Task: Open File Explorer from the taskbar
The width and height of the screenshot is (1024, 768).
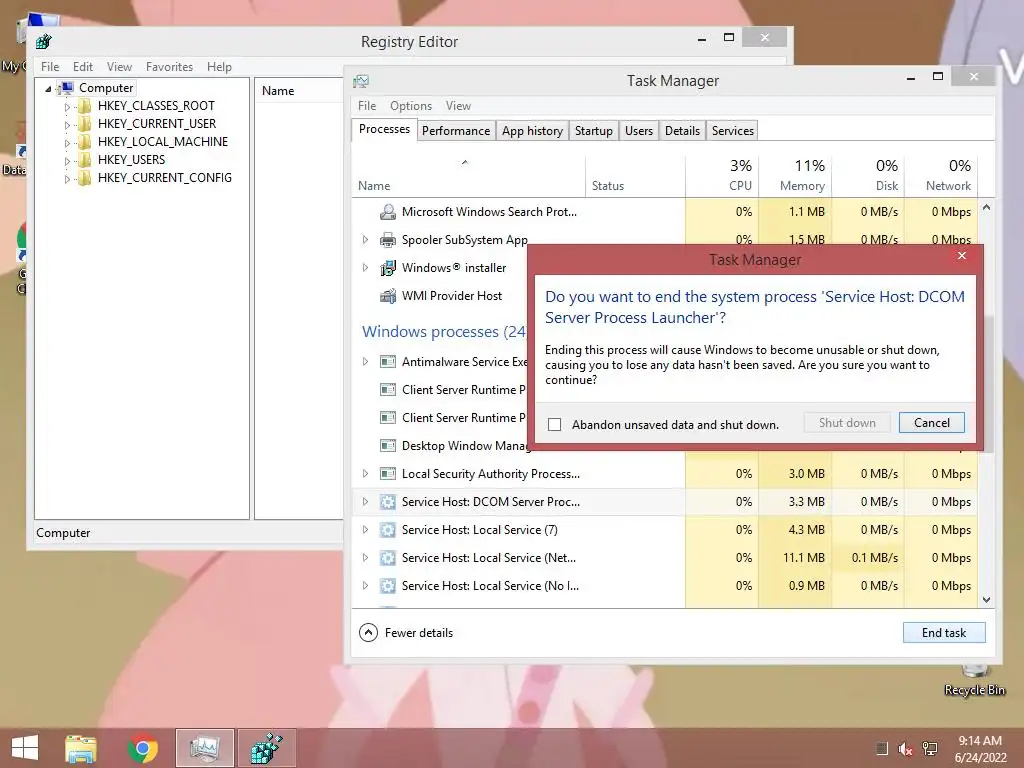Action: [x=81, y=748]
